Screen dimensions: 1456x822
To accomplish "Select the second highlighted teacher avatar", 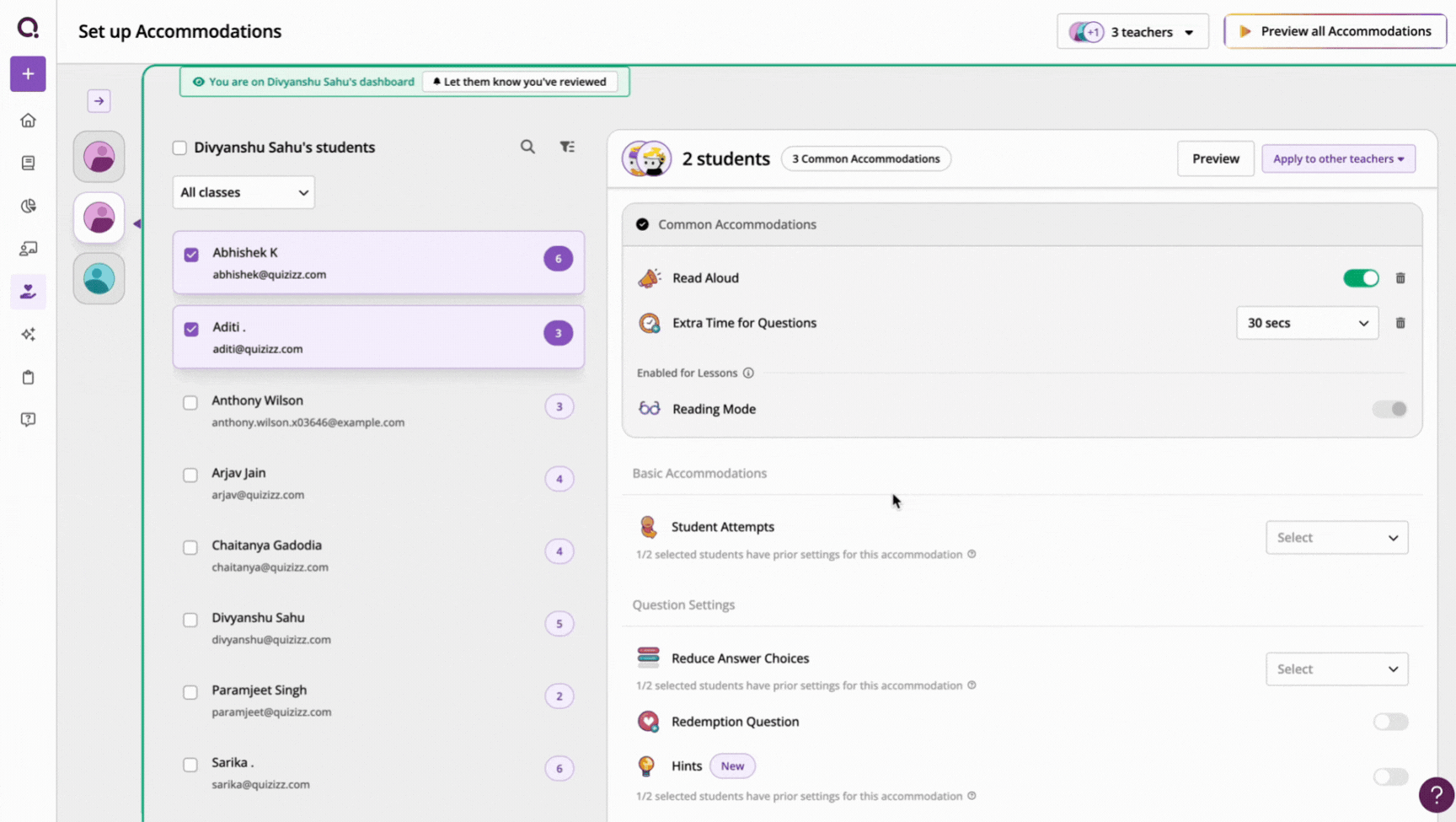I will [99, 218].
